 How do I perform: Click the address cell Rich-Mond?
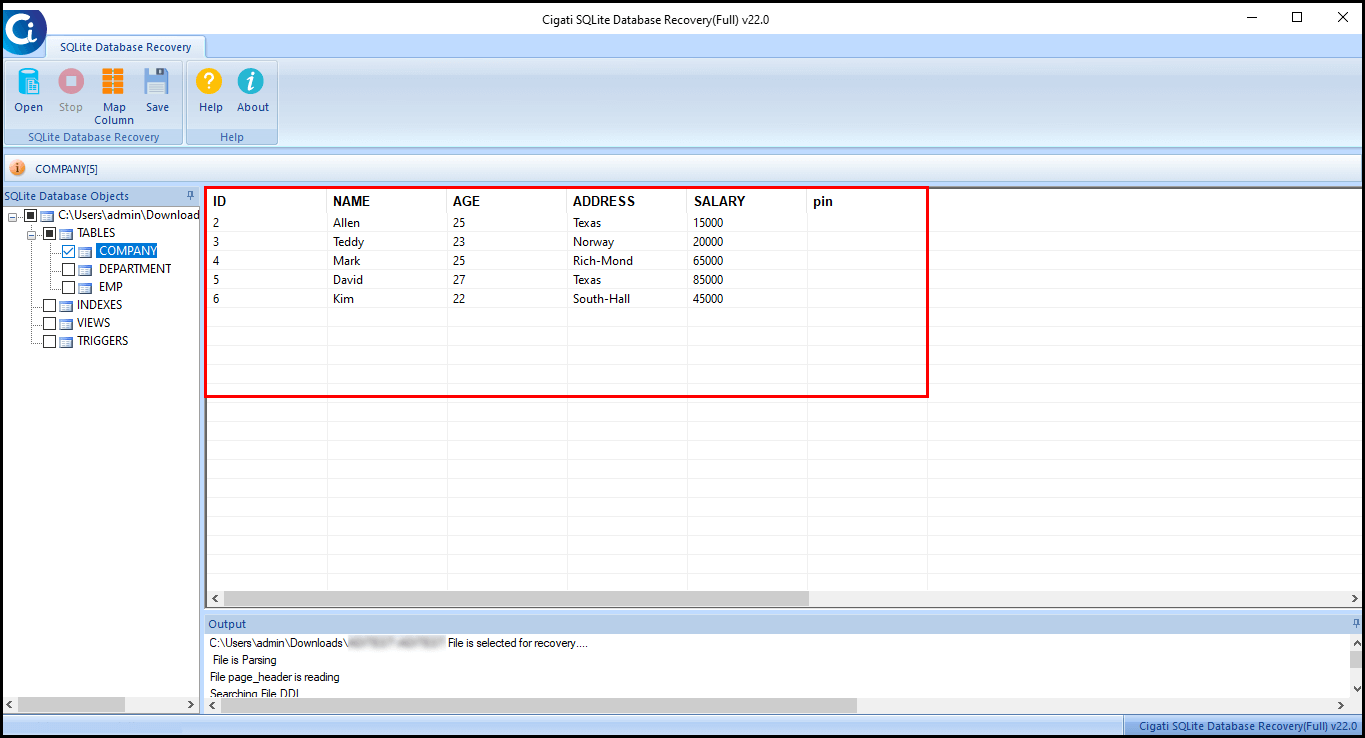coord(627,261)
